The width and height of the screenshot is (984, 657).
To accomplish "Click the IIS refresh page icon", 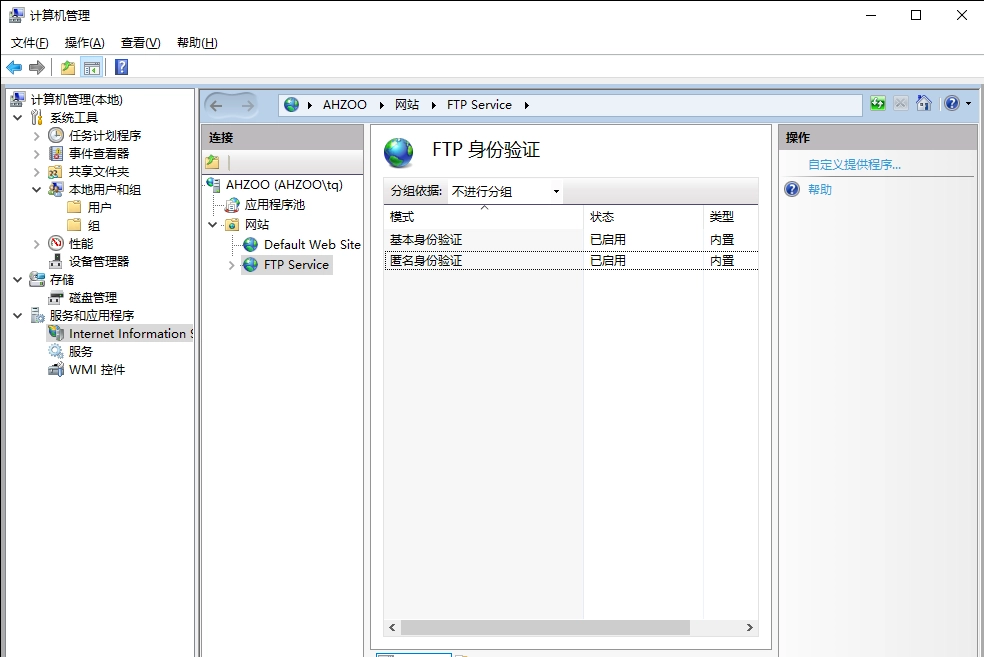I will [877, 104].
